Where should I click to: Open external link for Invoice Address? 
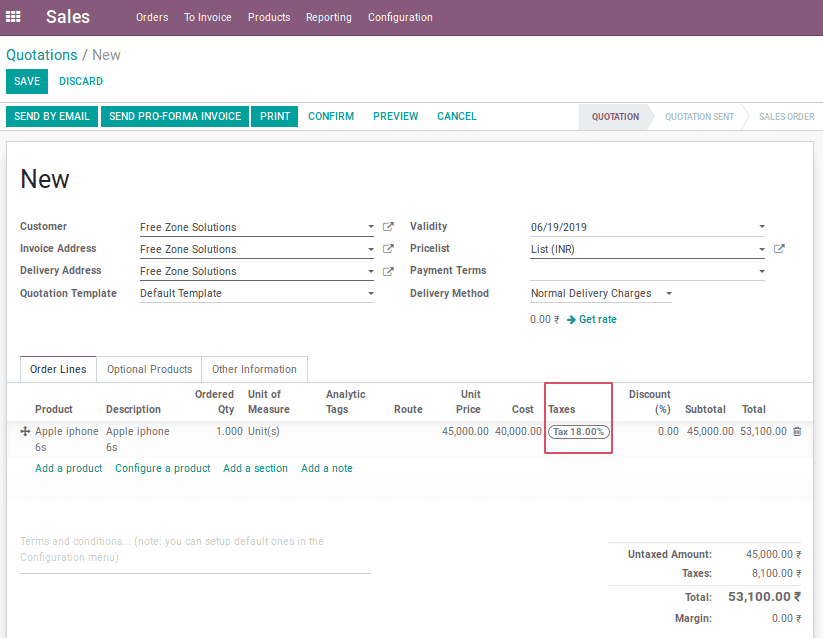[388, 249]
